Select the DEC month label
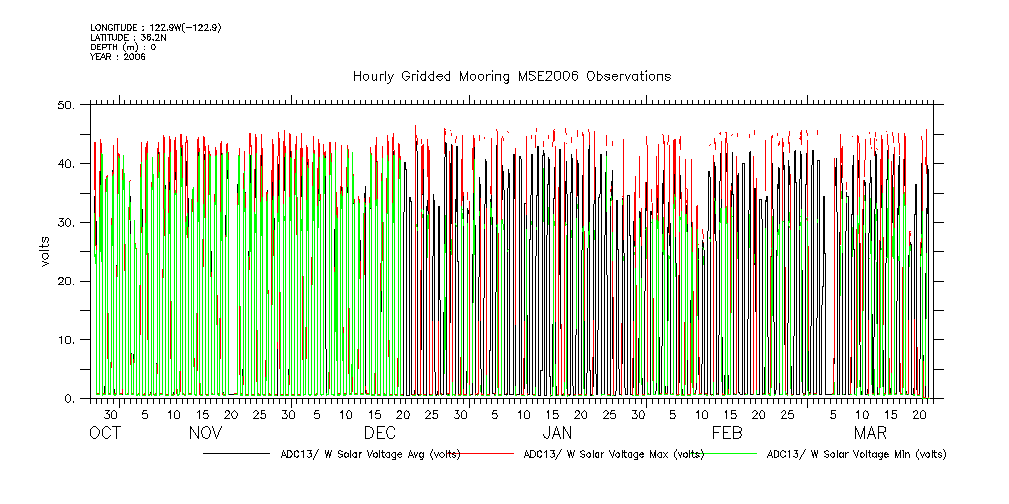Screen dimensions: 1009x504 380,434
